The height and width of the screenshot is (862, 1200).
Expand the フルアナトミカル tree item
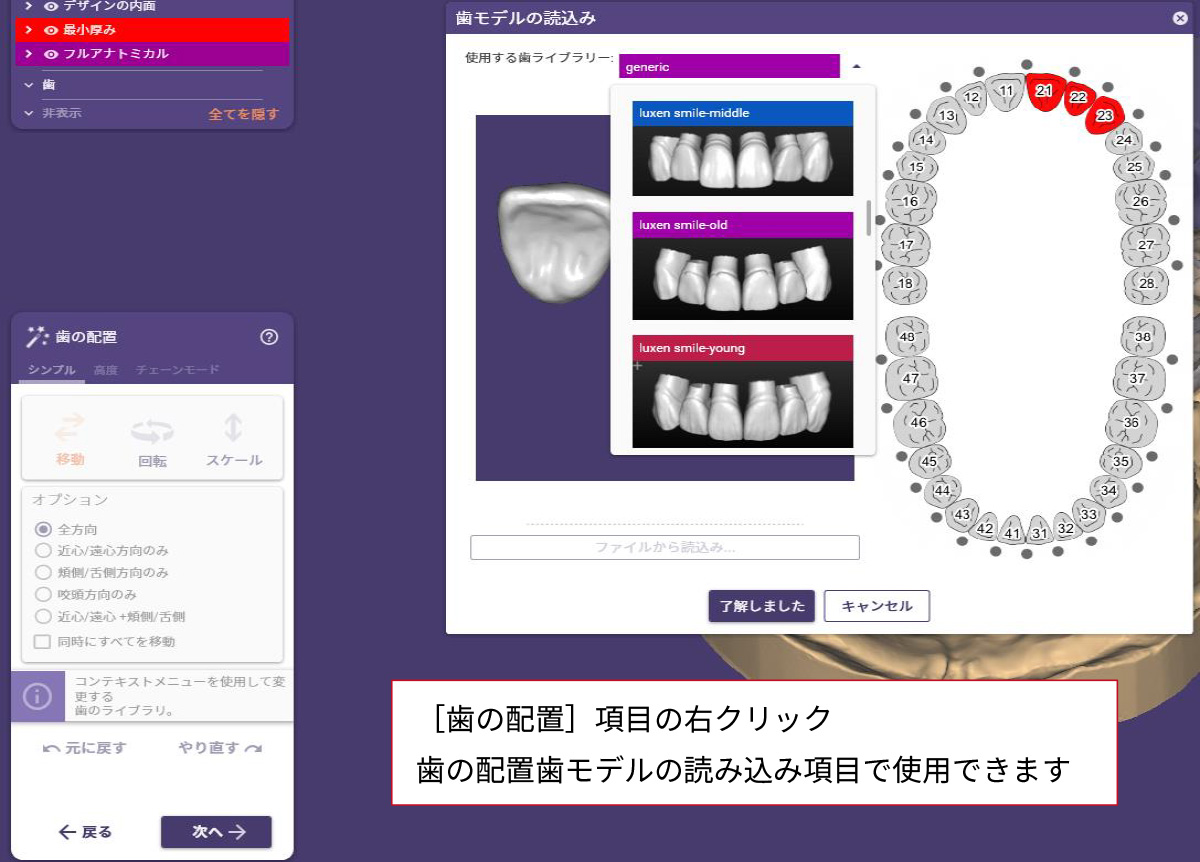click(29, 54)
